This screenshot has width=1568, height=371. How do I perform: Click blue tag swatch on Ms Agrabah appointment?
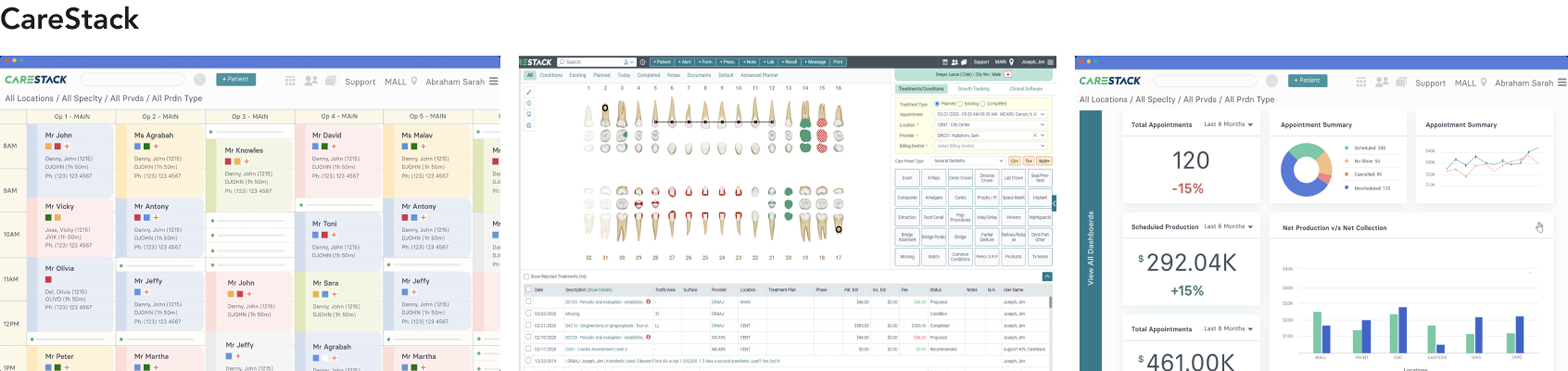[x=138, y=146]
